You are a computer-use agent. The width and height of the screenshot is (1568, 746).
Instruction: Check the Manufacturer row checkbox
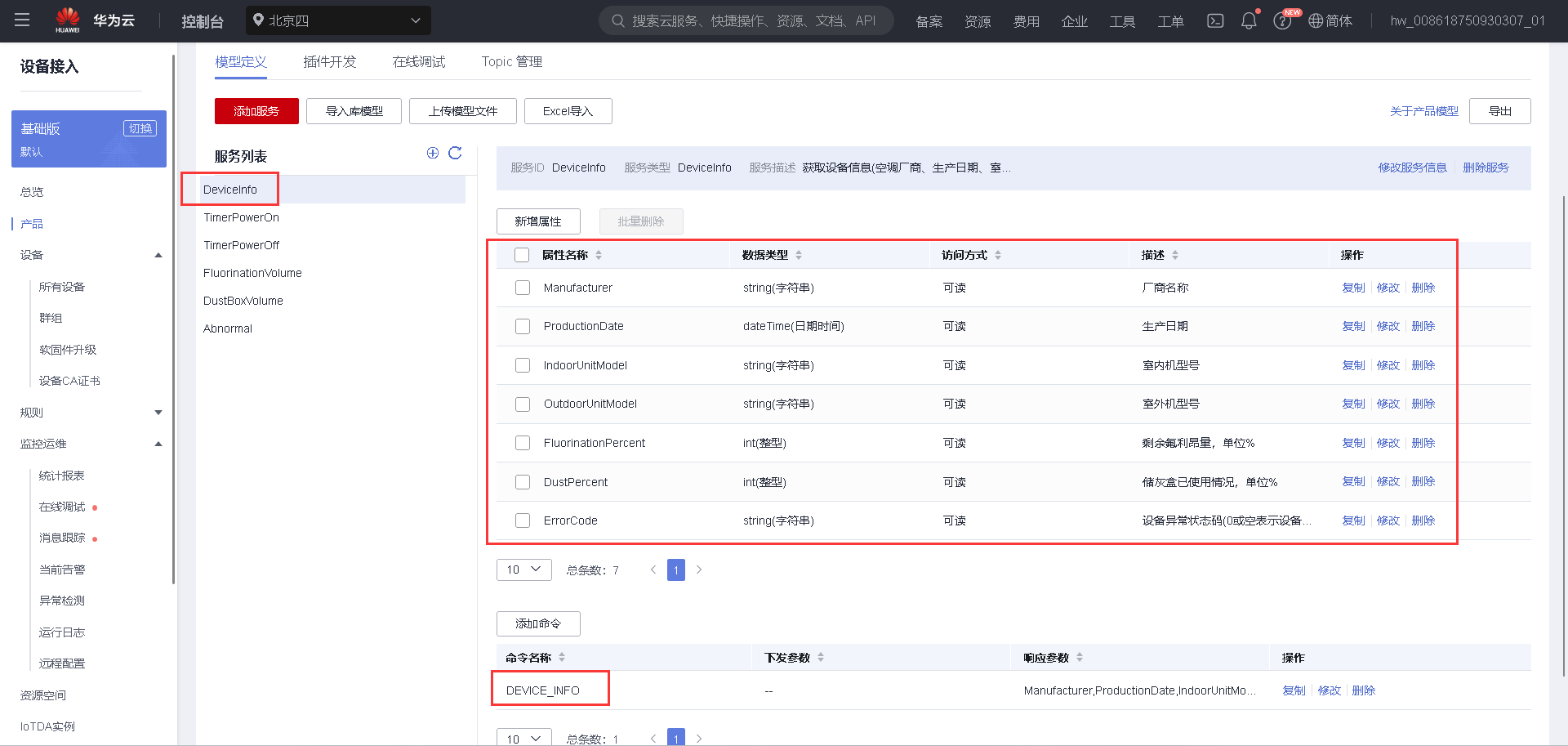[523, 288]
